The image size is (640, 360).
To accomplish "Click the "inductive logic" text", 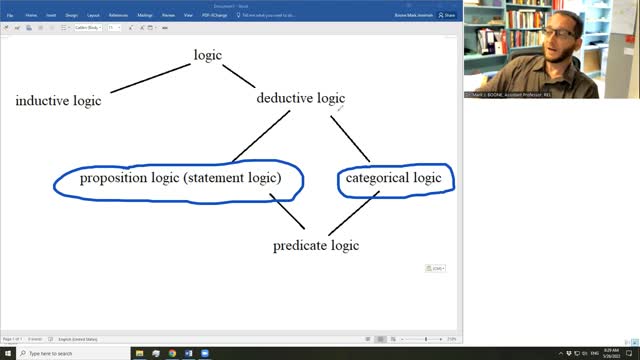I will (58, 101).
